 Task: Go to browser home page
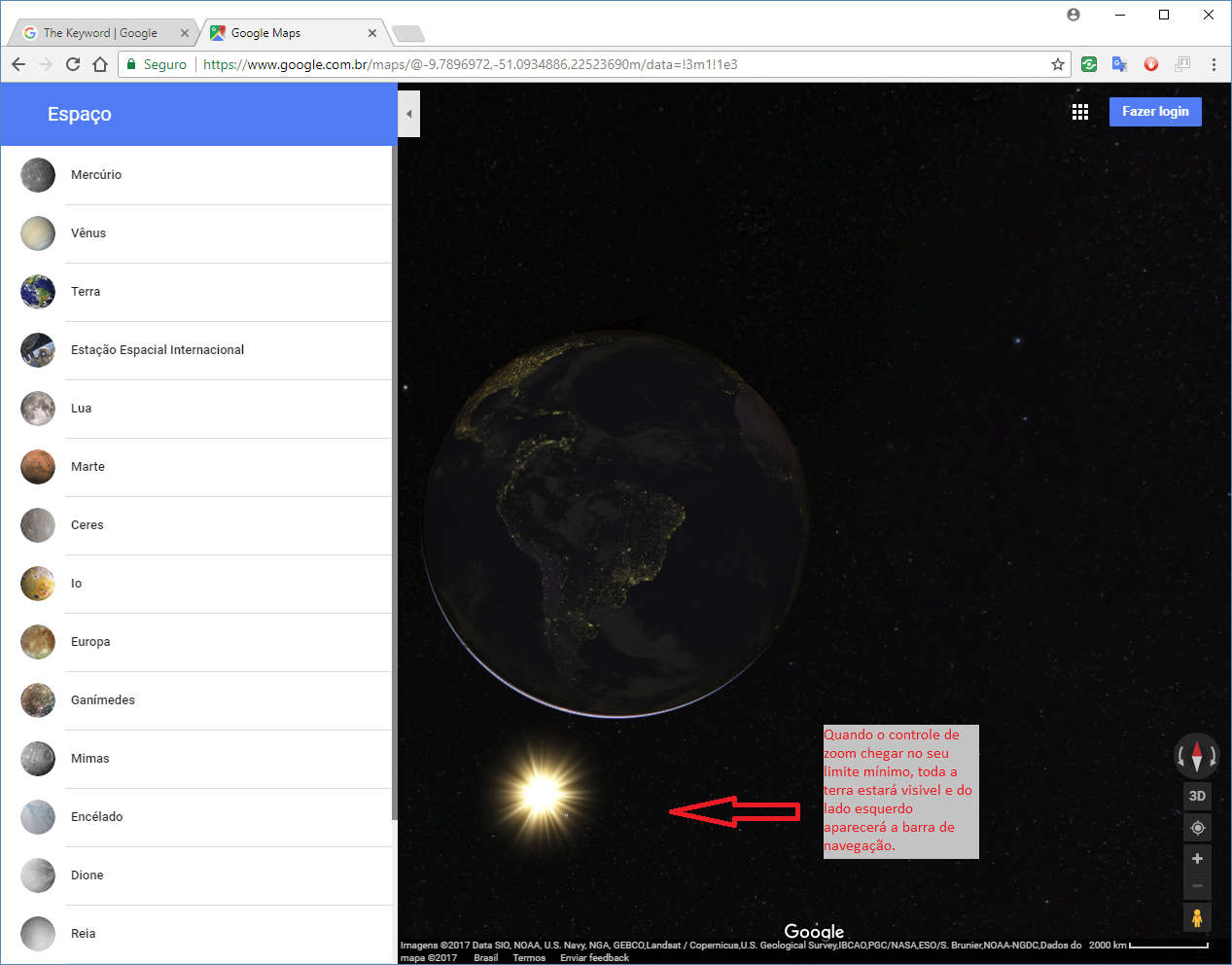(100, 64)
